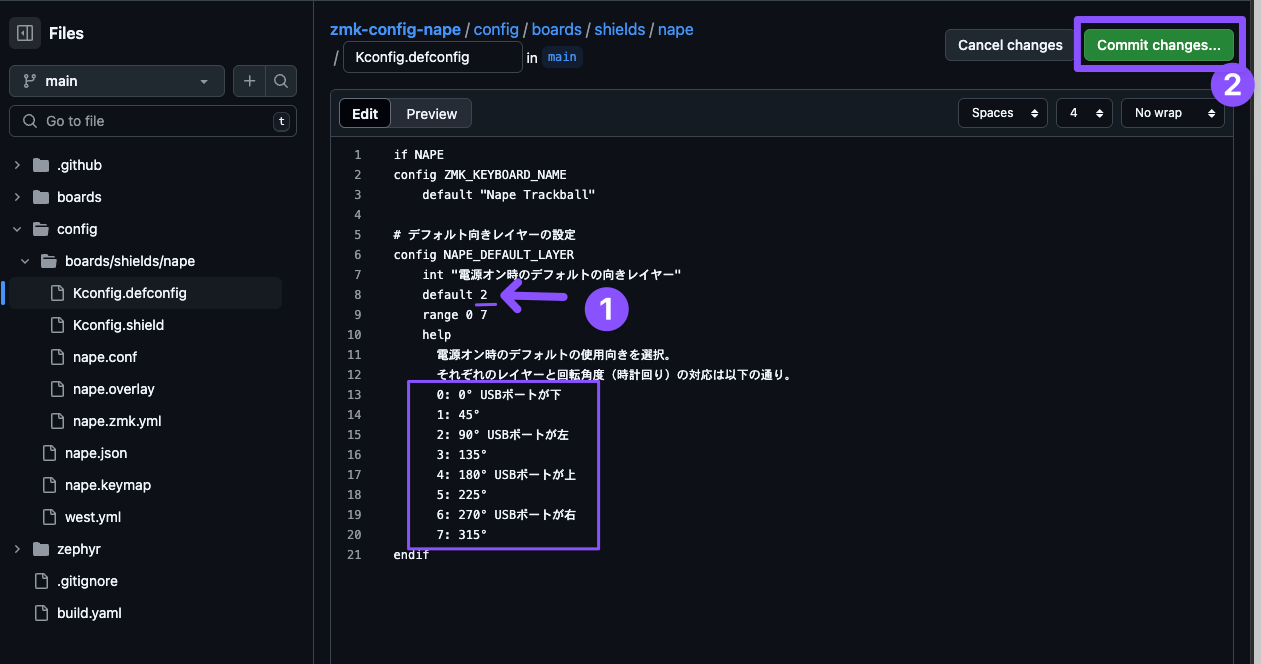The width and height of the screenshot is (1261, 664).
Task: Open .gitignore file
Action: [x=86, y=581]
